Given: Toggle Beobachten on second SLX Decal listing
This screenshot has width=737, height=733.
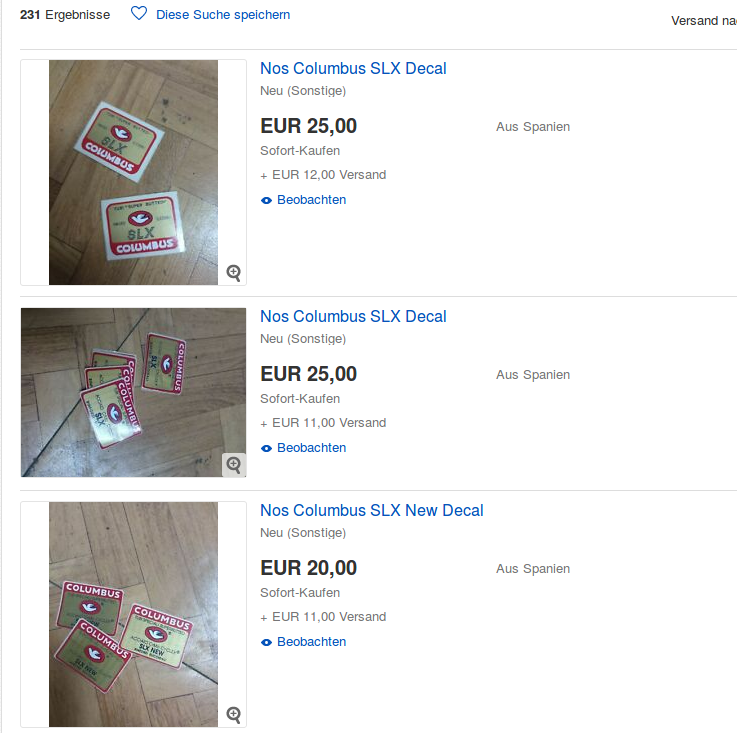Looking at the screenshot, I should tap(311, 448).
